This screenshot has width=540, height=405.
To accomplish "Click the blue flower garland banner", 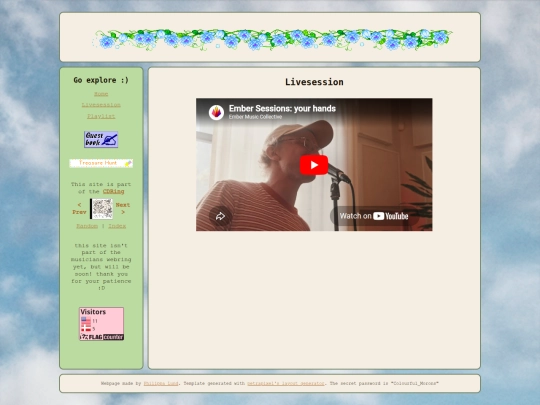I will tap(272, 39).
